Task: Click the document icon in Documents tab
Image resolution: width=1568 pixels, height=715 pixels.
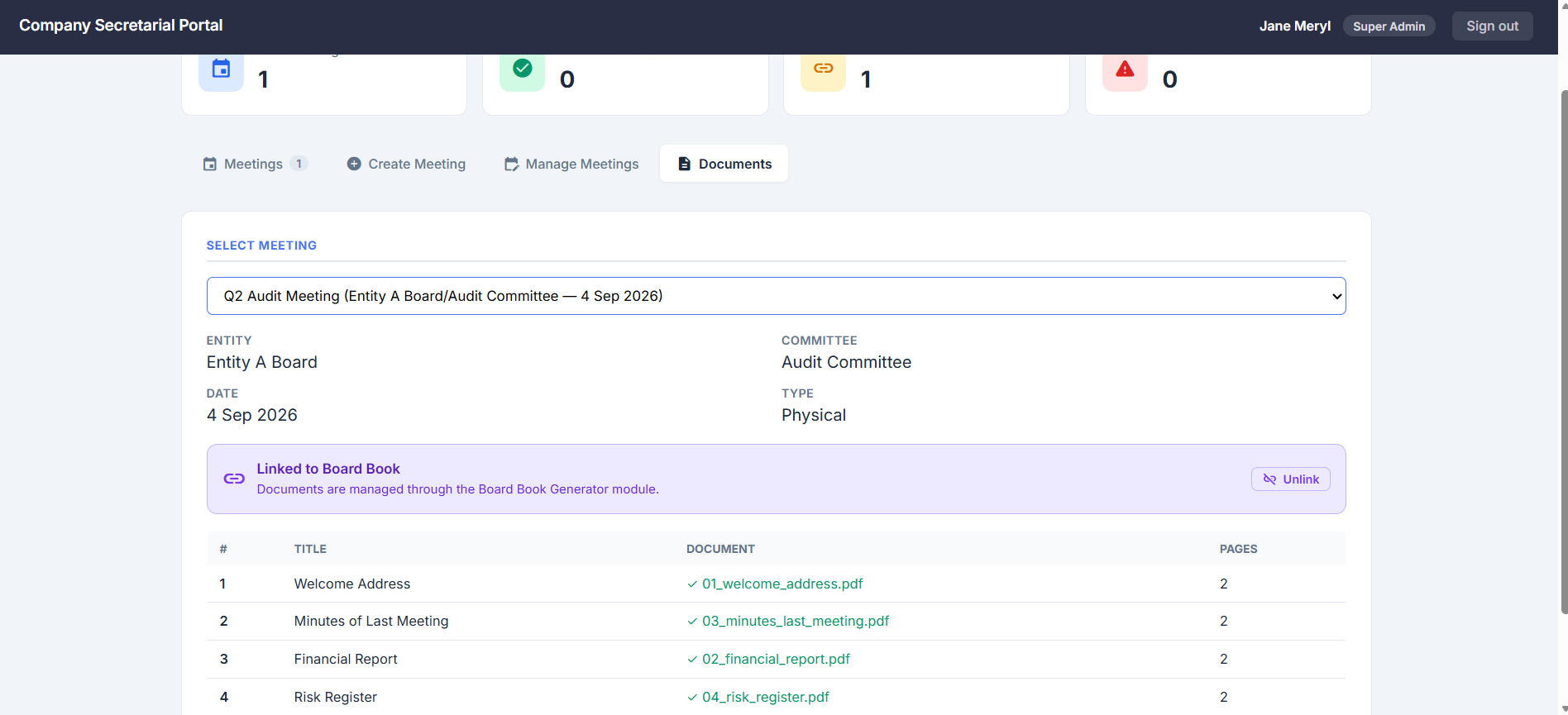Action: pyautogui.click(x=684, y=164)
